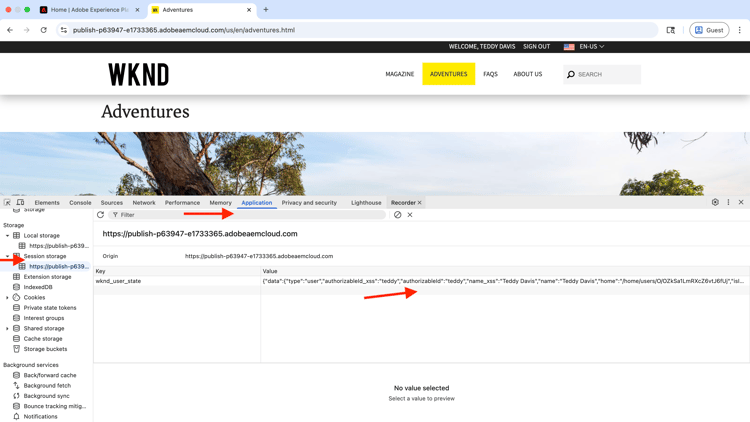Image resolution: width=750 pixels, height=422 pixels.
Task: Click the storage Filter field
Action: [247, 215]
